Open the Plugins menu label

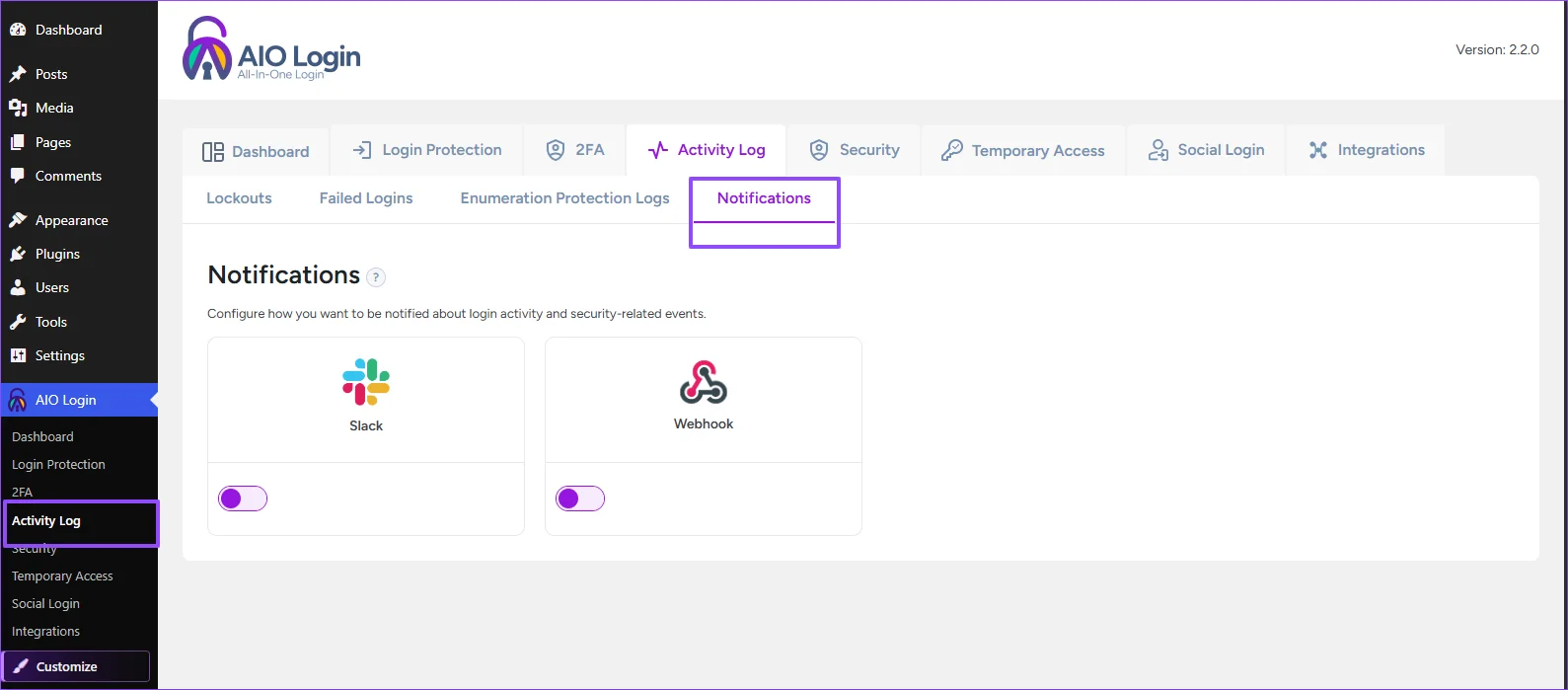(57, 254)
